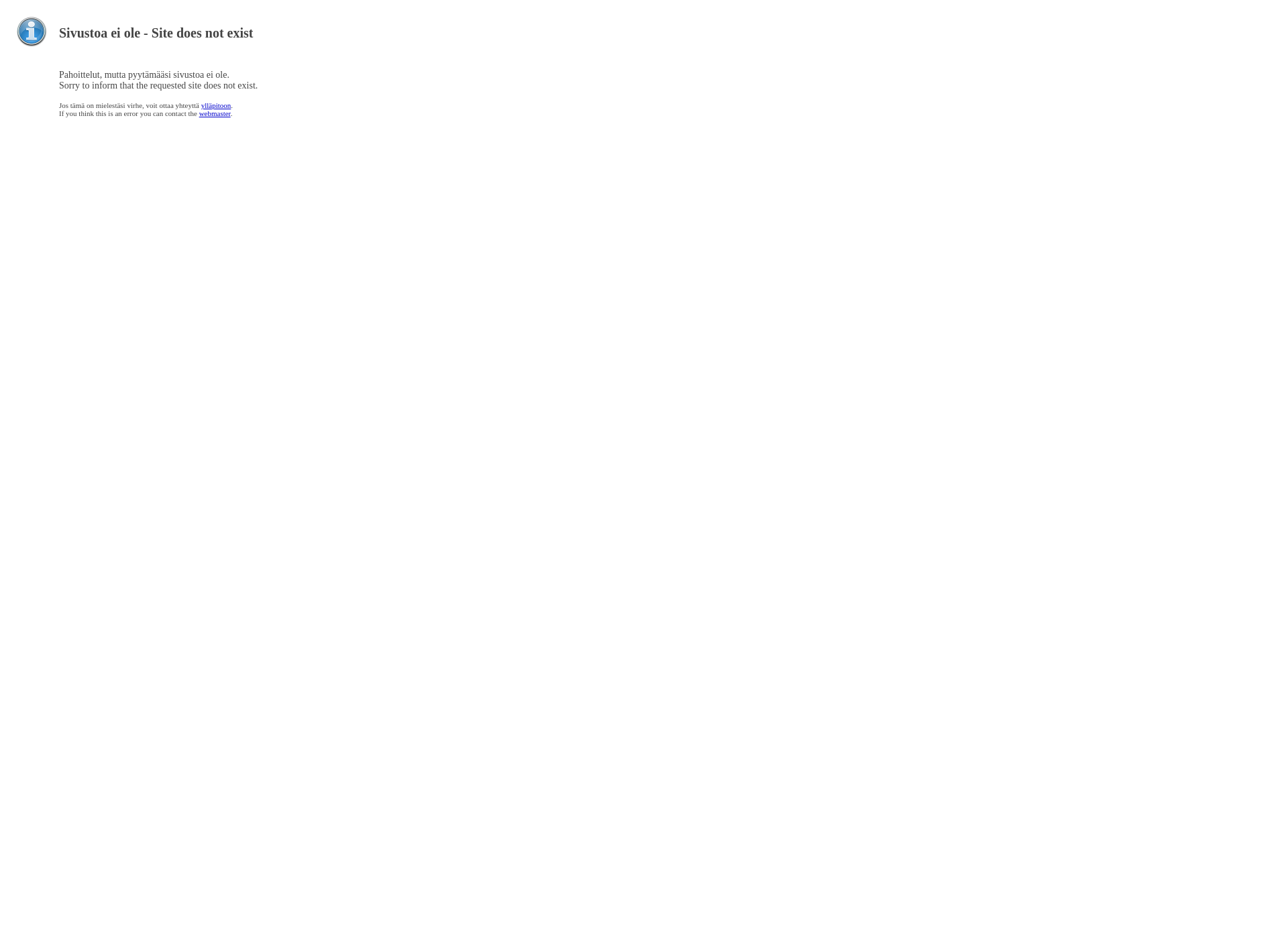This screenshot has height=939, width=1288.
Task: Click the 'ylläpitoon' link in Finnish text
Action: 215,106
